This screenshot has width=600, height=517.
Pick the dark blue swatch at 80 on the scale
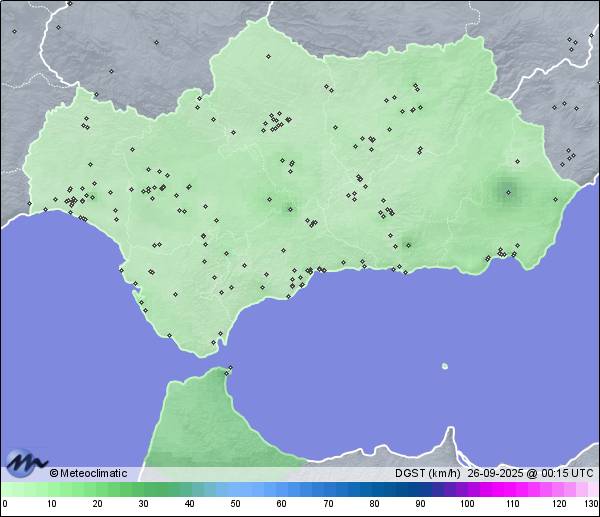(374, 489)
